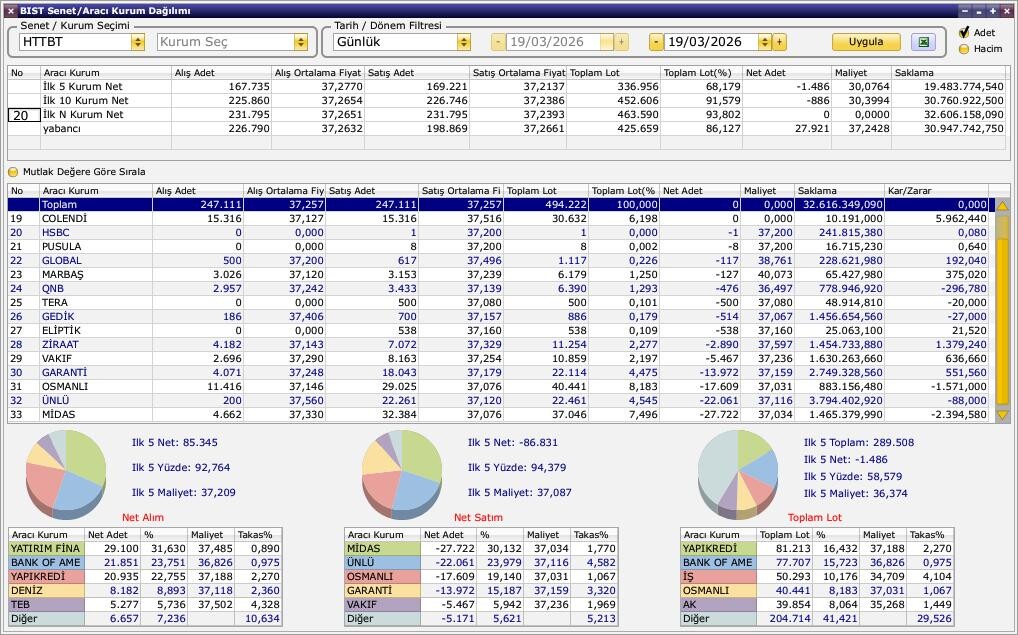
Task: Open the Günlük period dropdown
Action: [x=463, y=42]
